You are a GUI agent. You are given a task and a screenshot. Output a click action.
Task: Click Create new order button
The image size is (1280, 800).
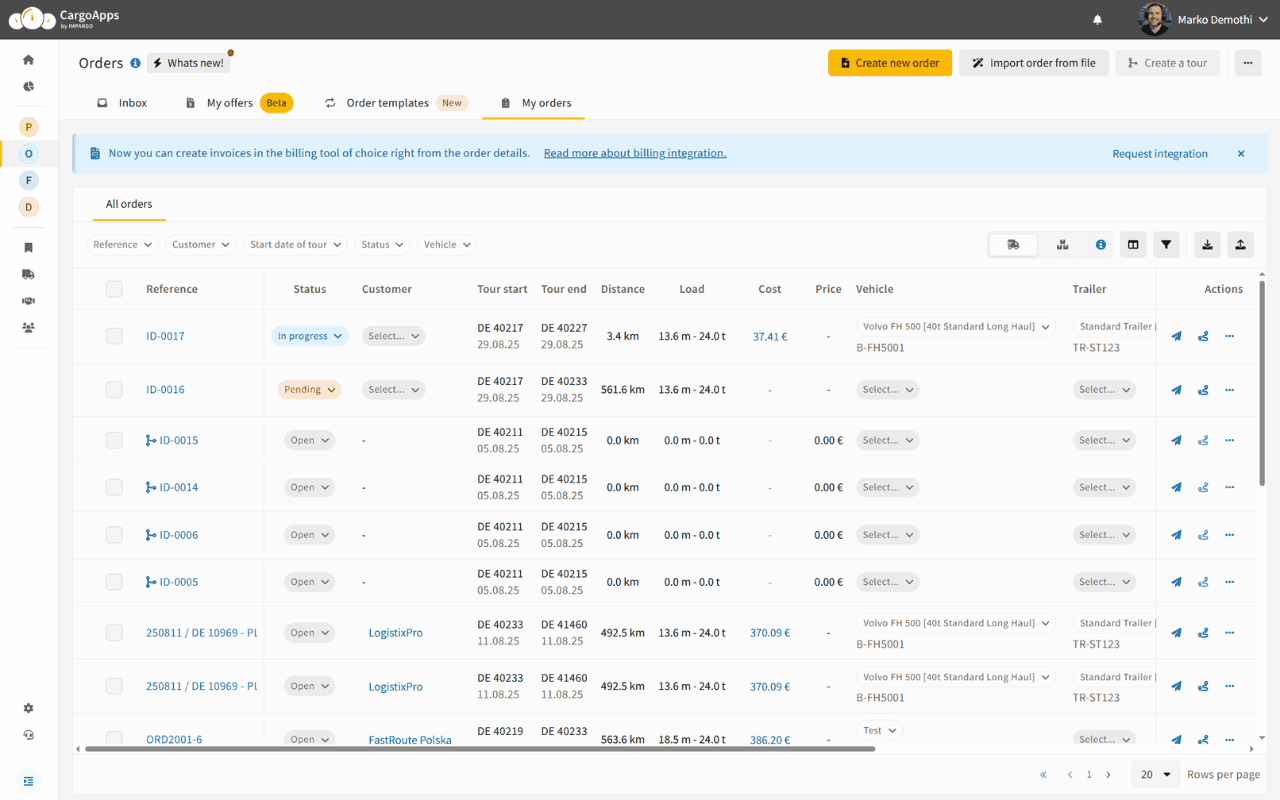coord(889,63)
